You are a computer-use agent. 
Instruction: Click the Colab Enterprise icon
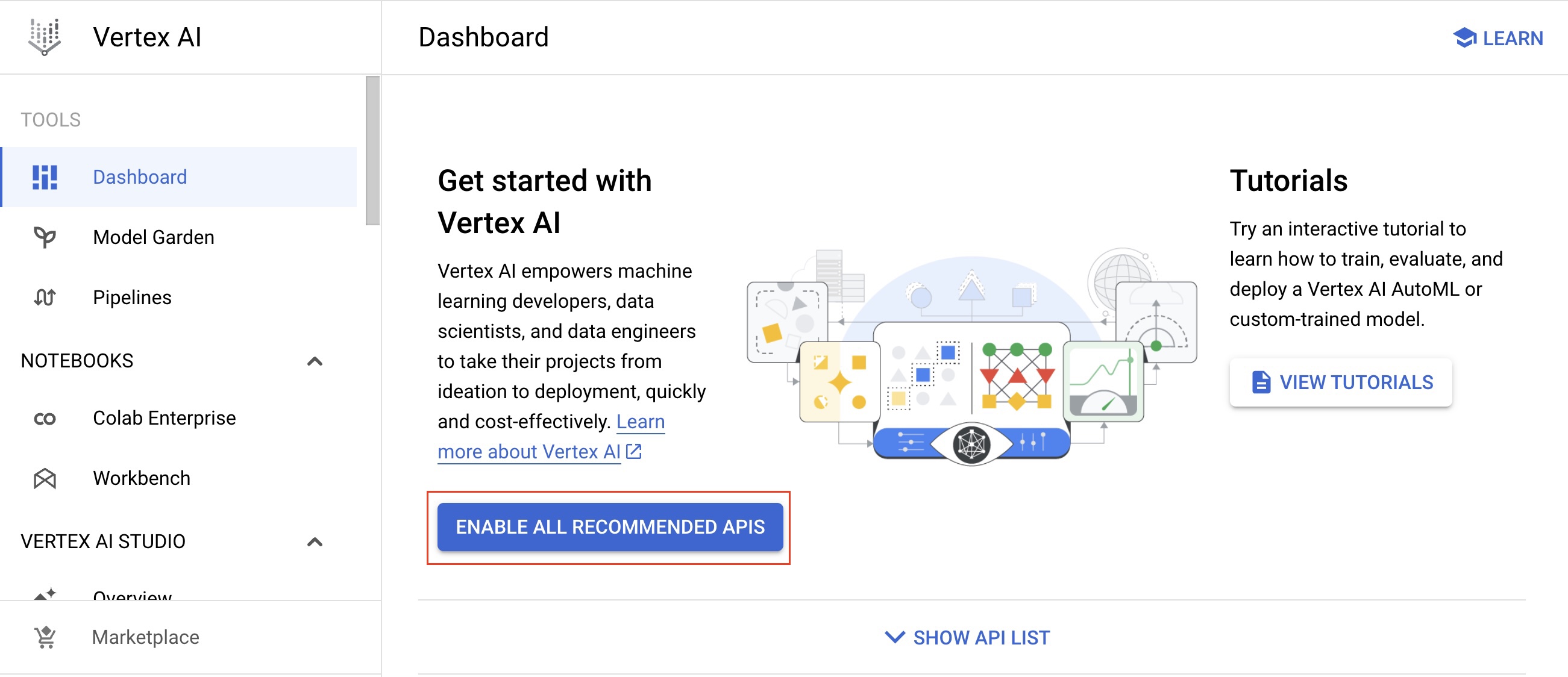point(45,418)
